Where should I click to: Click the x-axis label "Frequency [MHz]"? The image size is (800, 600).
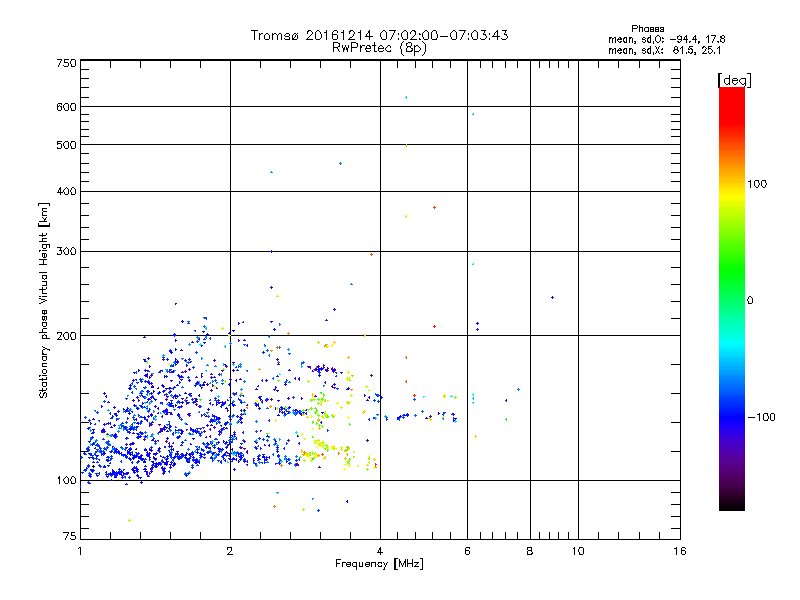[x=379, y=564]
